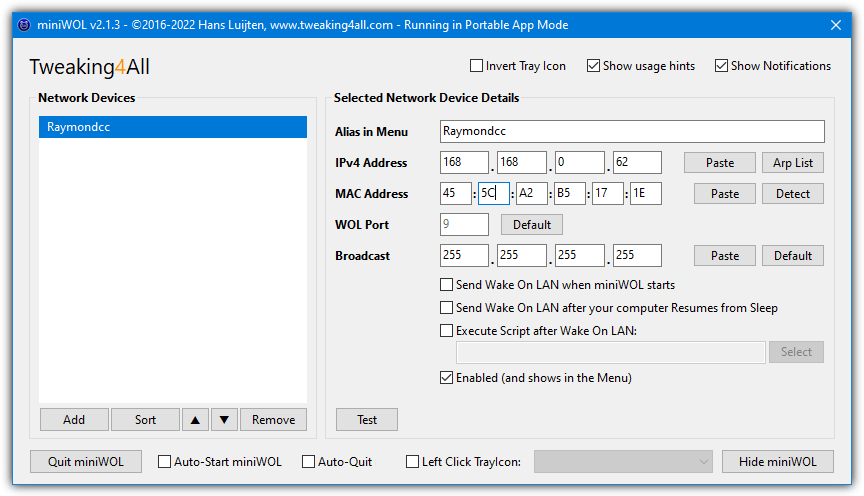Click the Alias in Menu text field
Image resolution: width=864 pixels, height=496 pixels.
[x=632, y=131]
